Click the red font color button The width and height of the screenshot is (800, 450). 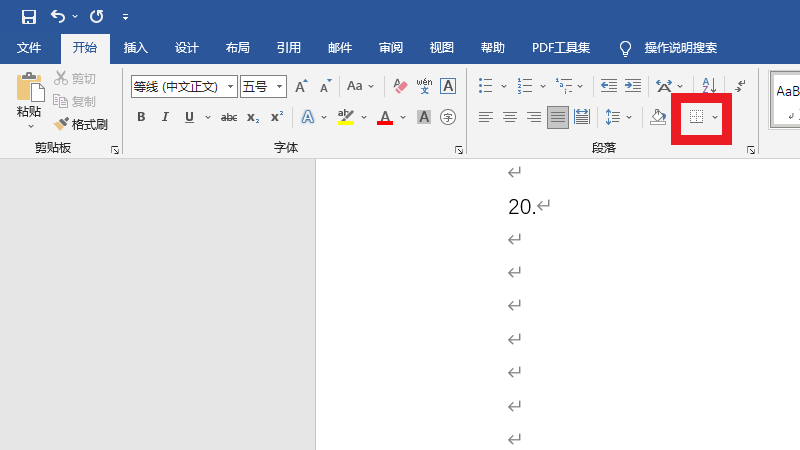(385, 117)
